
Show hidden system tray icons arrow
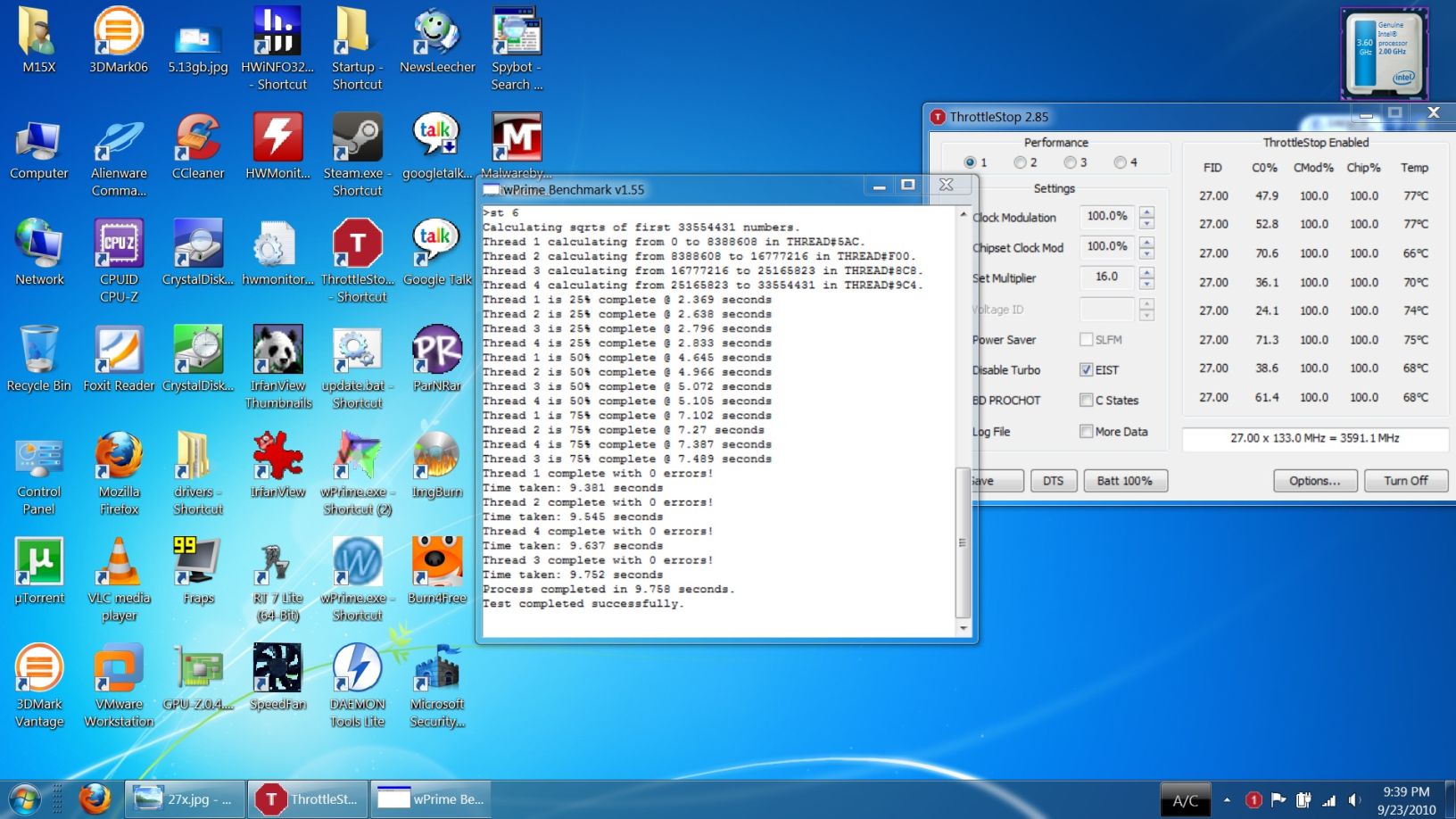pyautogui.click(x=1227, y=800)
